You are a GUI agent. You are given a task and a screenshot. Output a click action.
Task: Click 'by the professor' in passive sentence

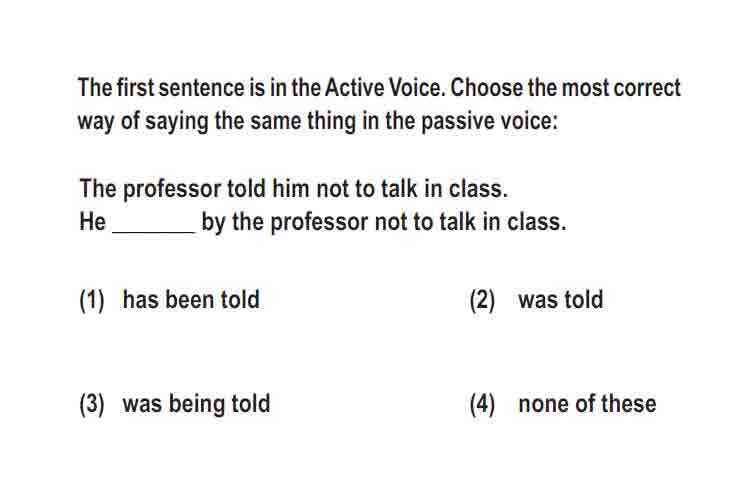click(285, 222)
